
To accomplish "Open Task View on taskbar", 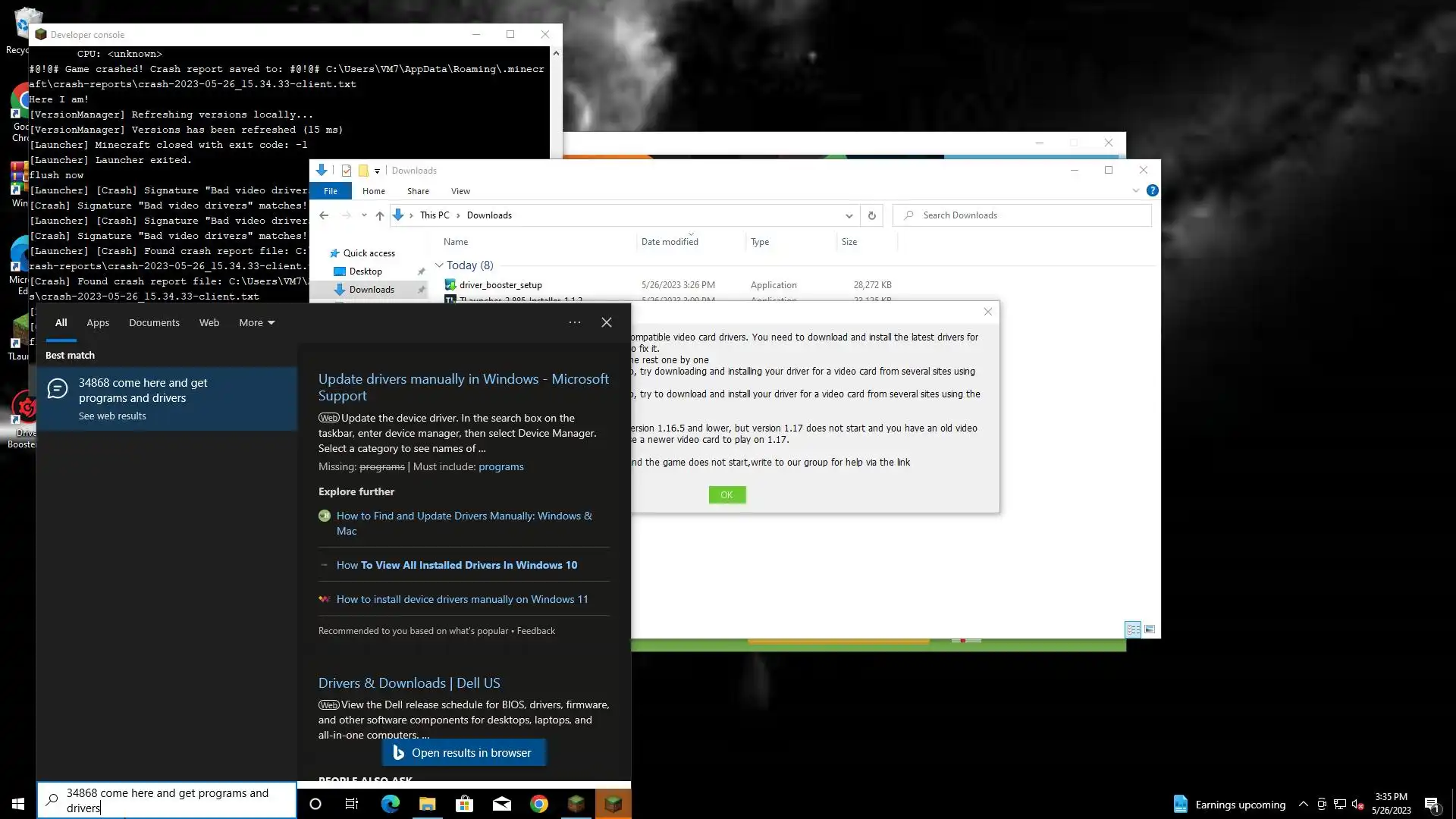I will [351, 804].
